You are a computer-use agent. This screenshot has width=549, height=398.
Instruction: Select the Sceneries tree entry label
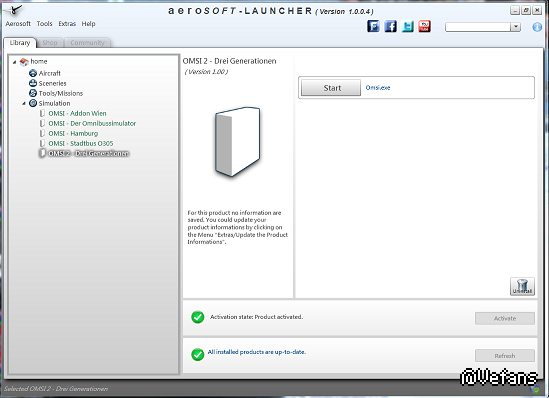(53, 83)
